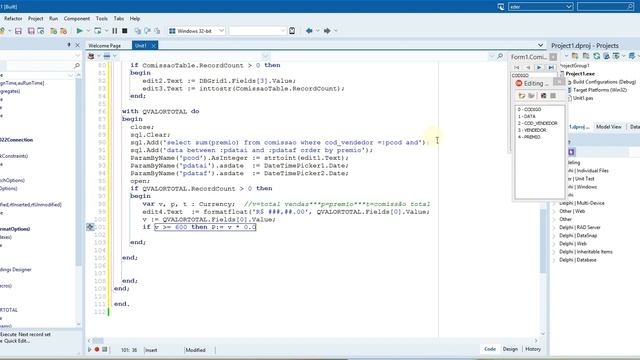This screenshot has width=640, height=360.
Task: Select Project1.exe in the Projects tree
Action: pyautogui.click(x=580, y=74)
